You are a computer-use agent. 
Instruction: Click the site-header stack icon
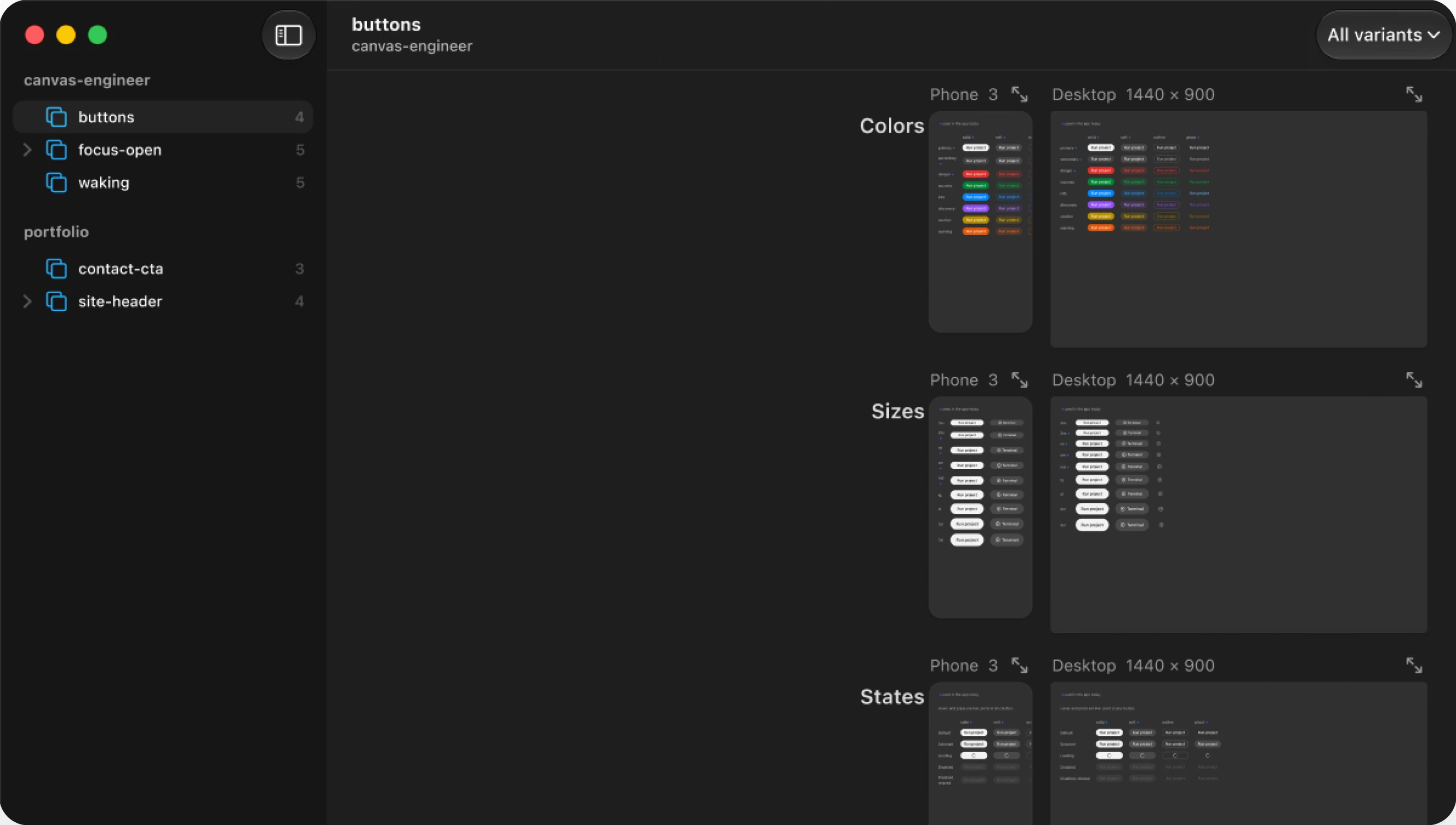click(x=56, y=301)
